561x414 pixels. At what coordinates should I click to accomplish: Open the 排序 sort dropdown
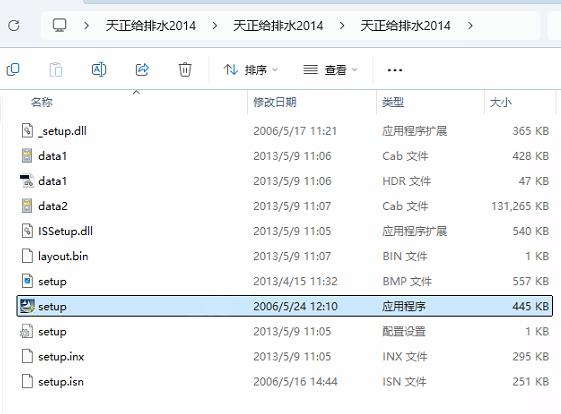[x=251, y=70]
